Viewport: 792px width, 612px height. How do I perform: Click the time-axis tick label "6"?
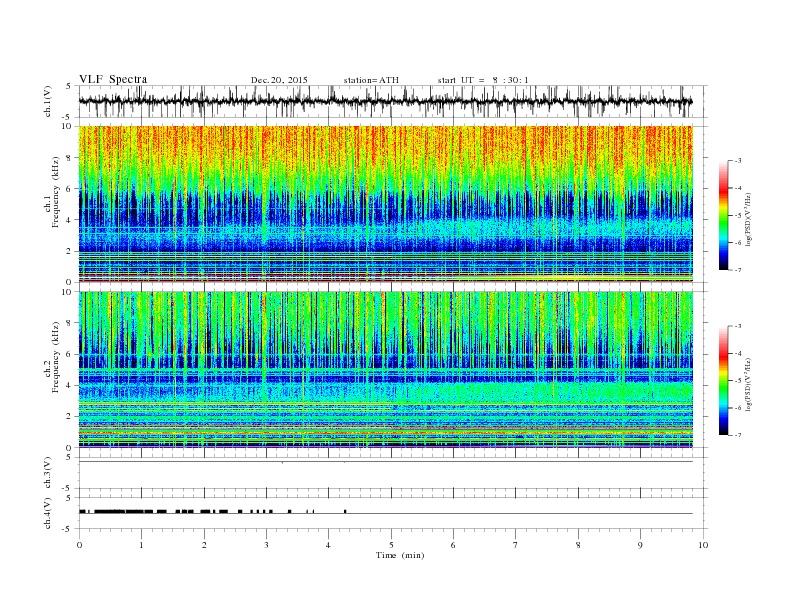point(453,545)
